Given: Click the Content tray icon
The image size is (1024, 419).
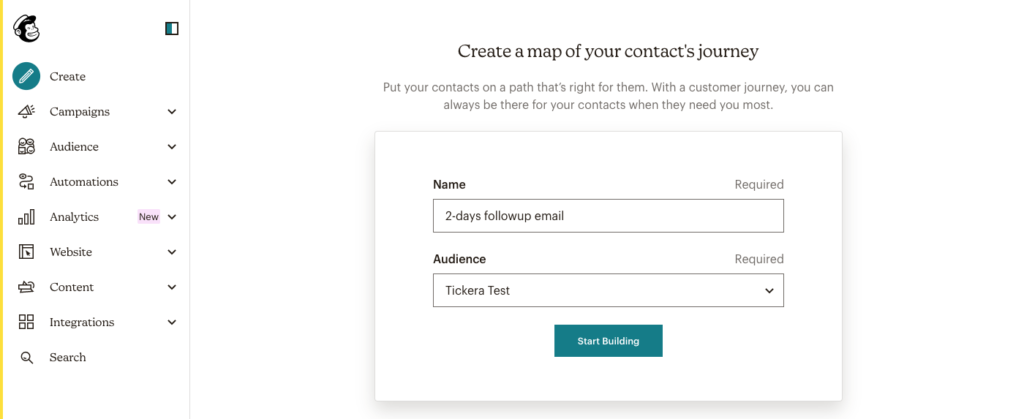Looking at the screenshot, I should point(26,287).
